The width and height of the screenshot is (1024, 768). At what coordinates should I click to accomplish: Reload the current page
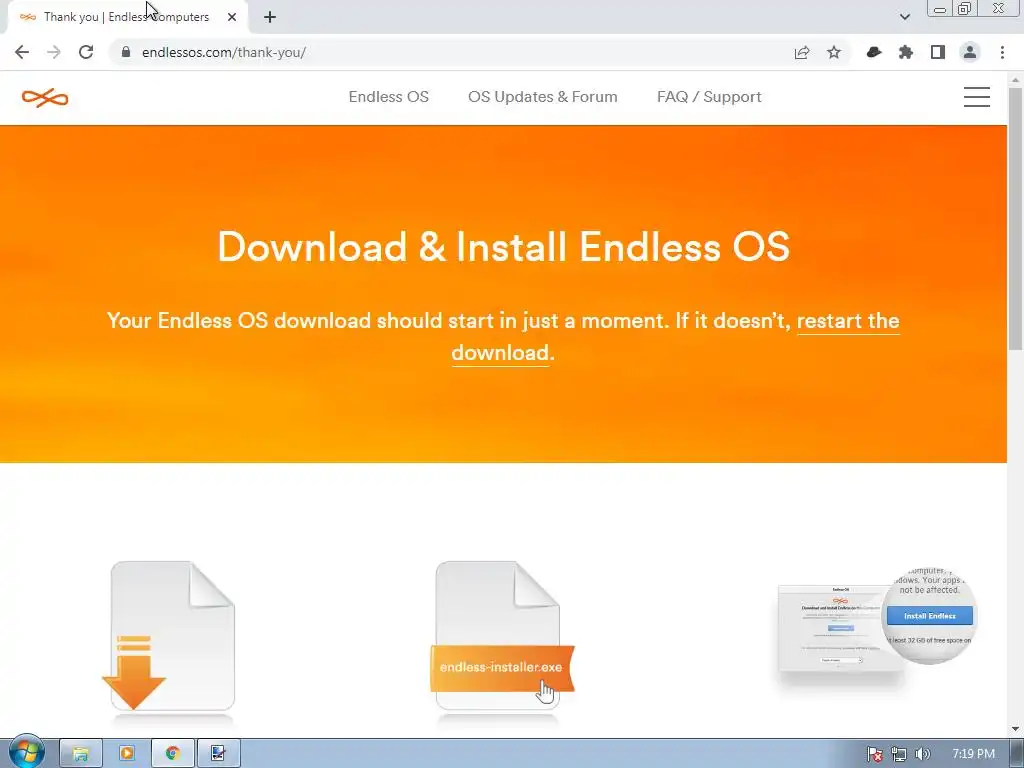point(86,52)
